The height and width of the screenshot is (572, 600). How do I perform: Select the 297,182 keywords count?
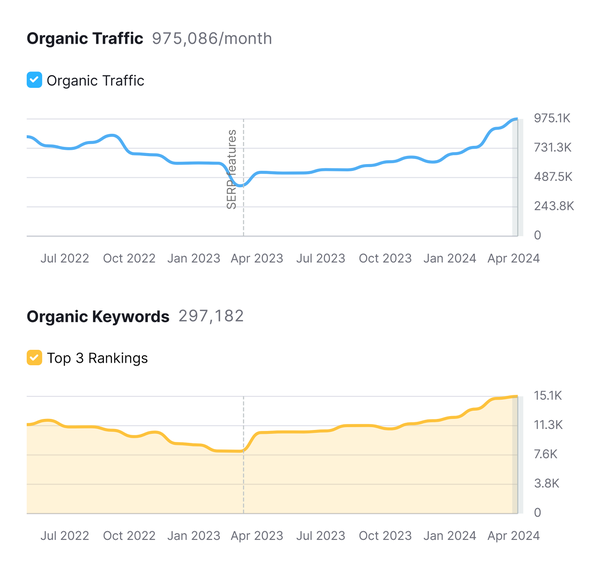pyautogui.click(x=211, y=316)
